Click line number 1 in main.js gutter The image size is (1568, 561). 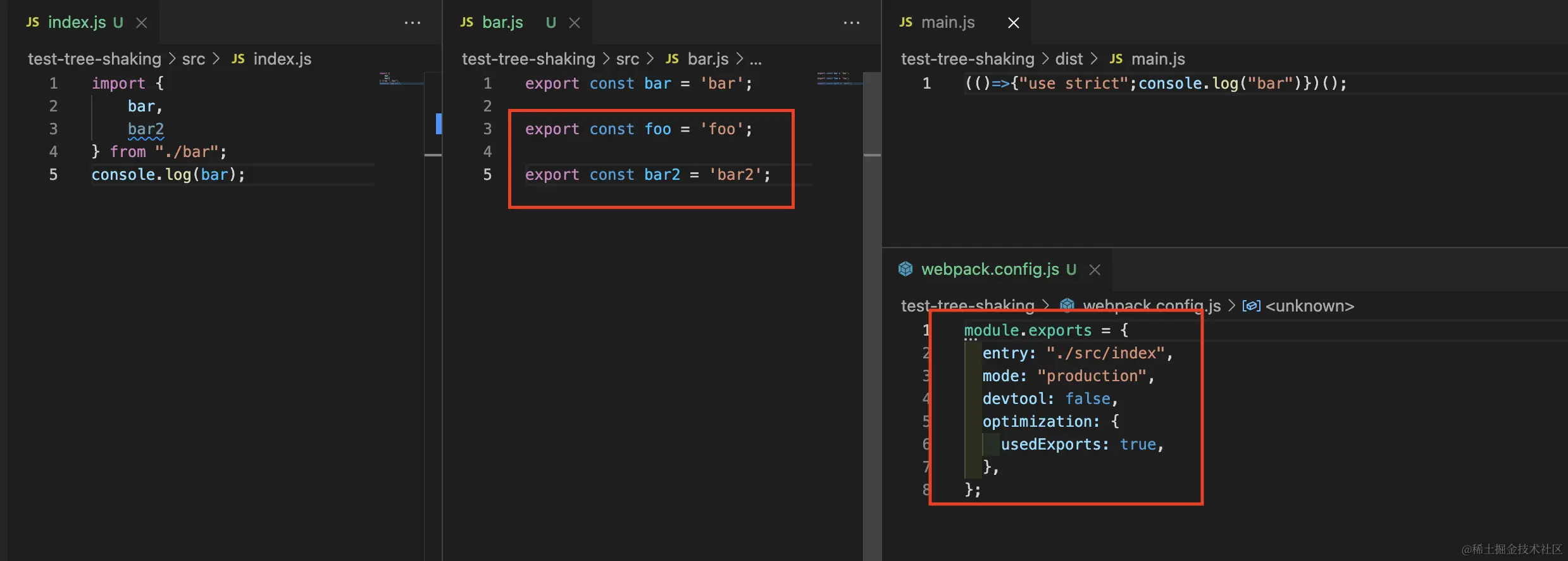tap(926, 84)
